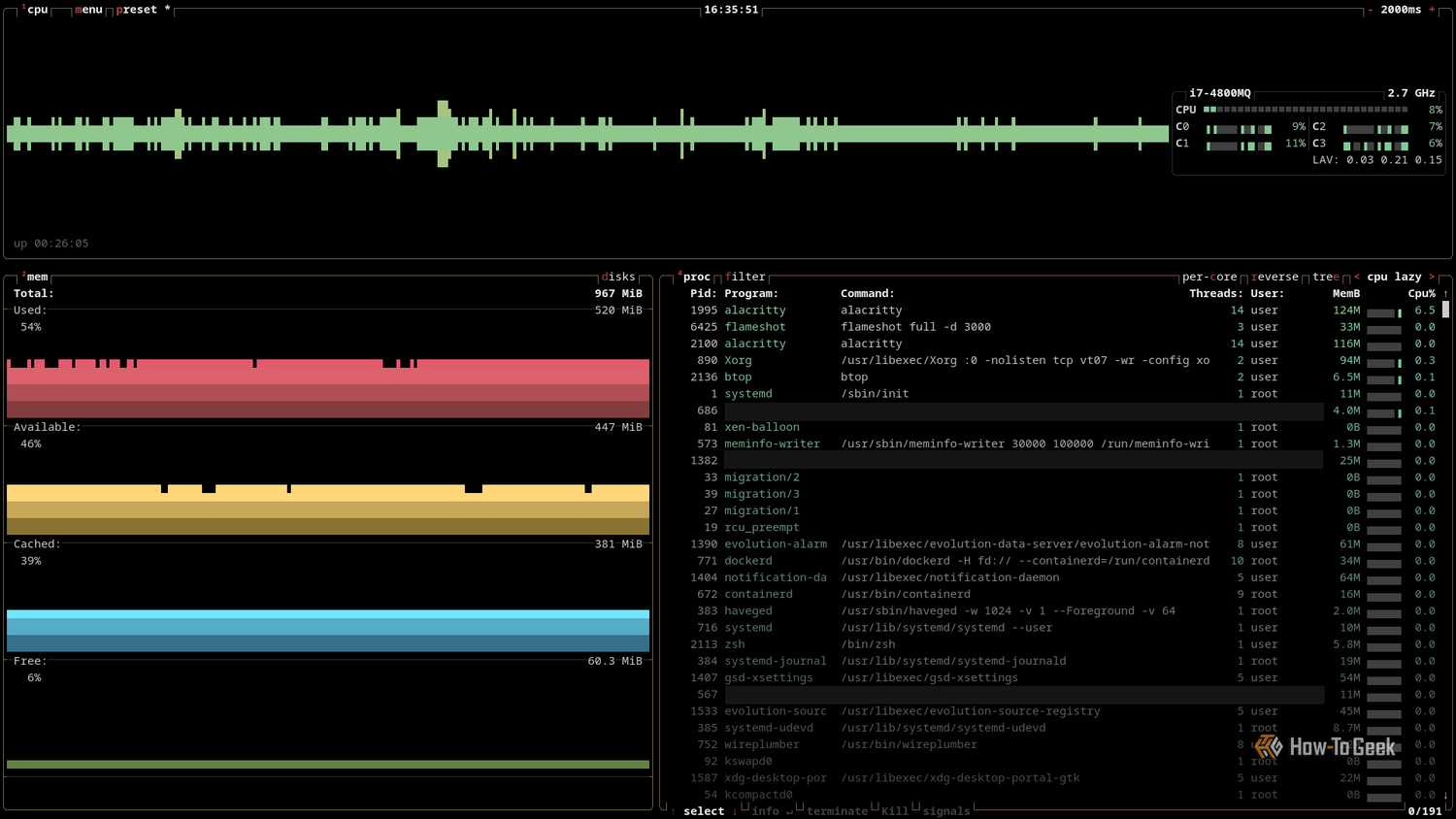
Task: Click the C3 core usage graph
Action: tap(1376, 146)
